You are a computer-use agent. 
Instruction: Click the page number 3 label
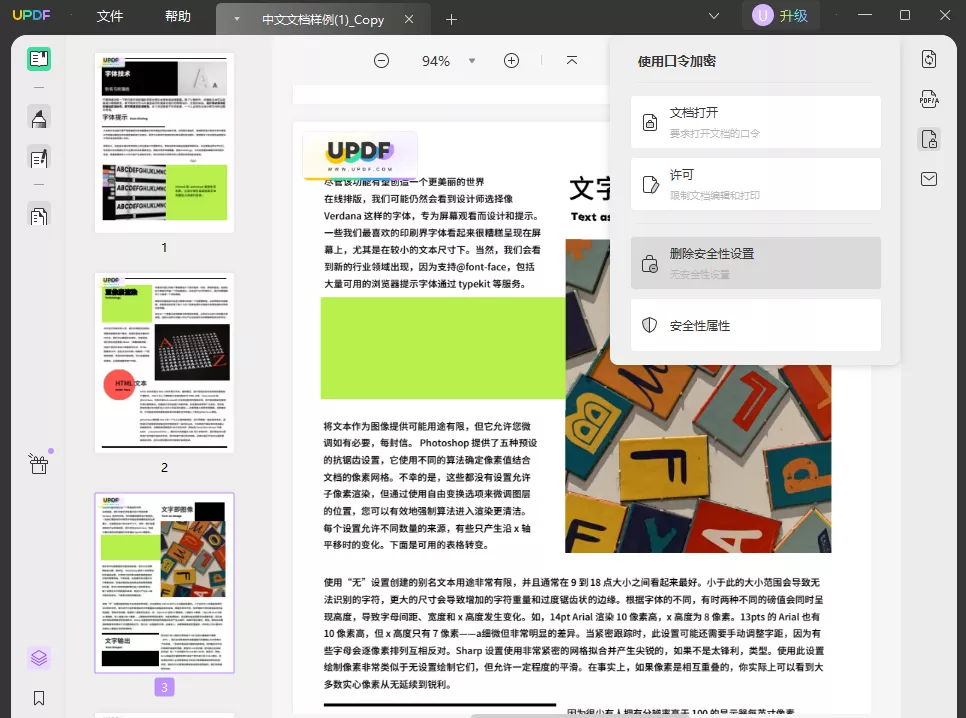164,687
